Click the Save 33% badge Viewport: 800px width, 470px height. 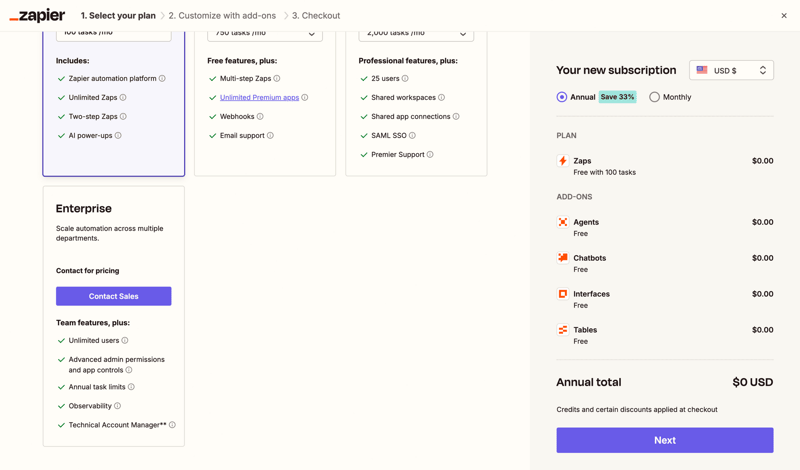617,97
